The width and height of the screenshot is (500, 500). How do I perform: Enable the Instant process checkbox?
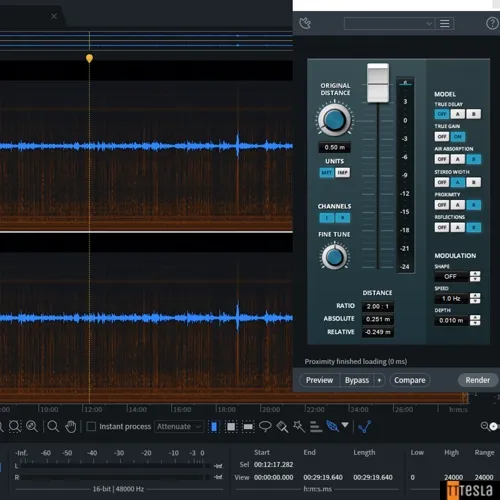click(x=91, y=426)
